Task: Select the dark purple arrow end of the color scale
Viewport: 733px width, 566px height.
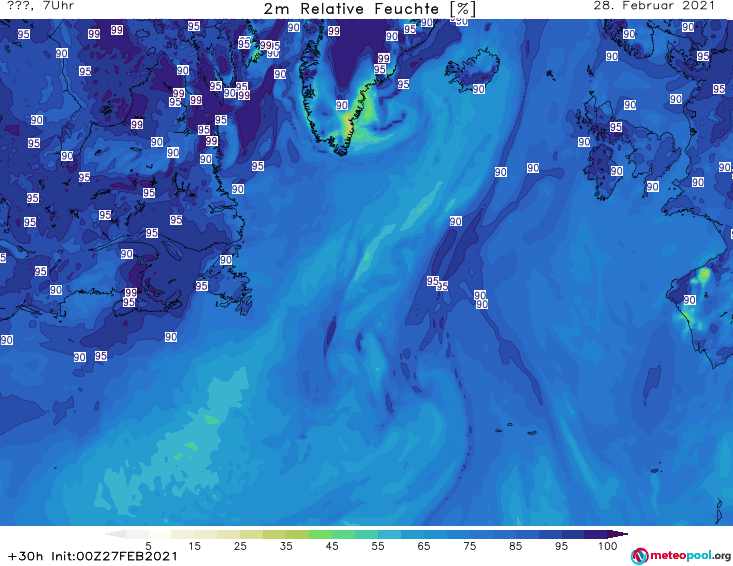Action: coord(618,534)
